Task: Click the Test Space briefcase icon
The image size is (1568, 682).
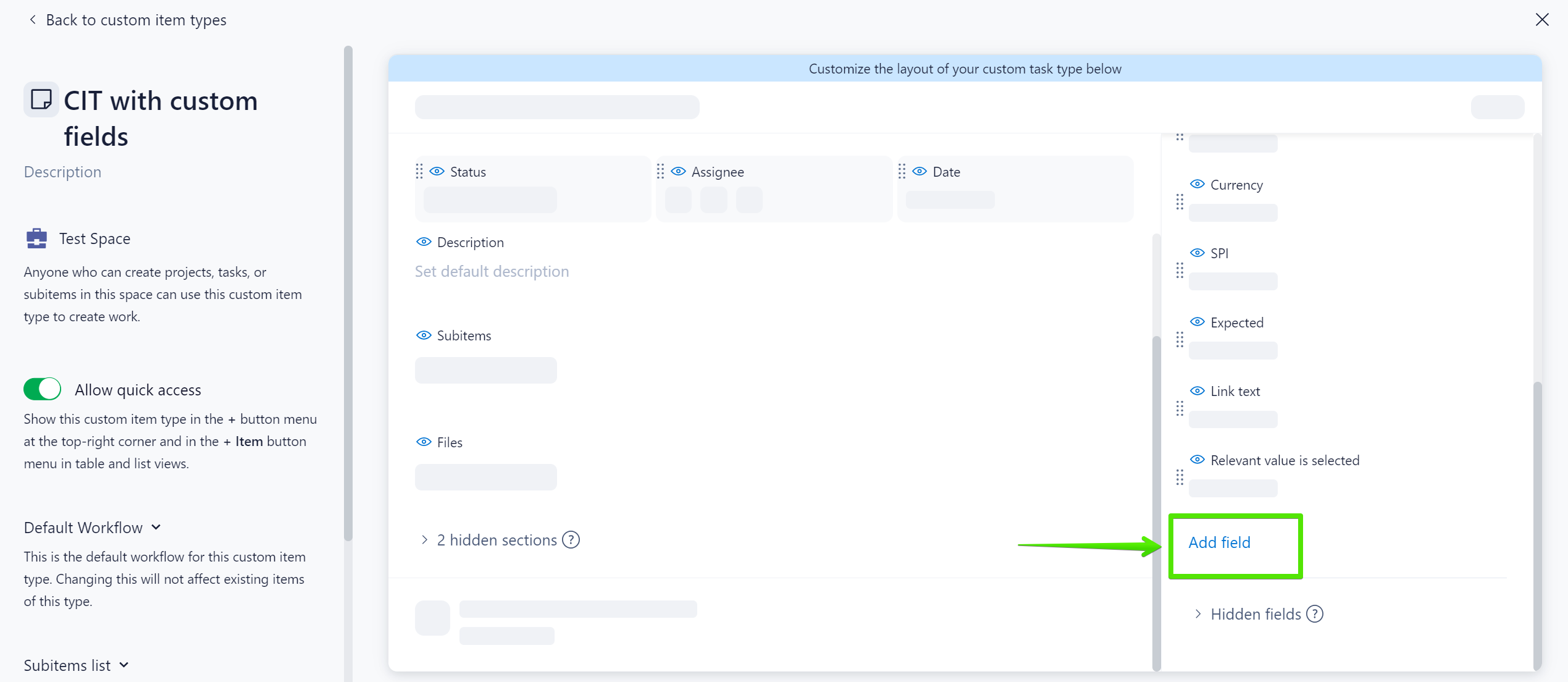Action: pos(36,238)
